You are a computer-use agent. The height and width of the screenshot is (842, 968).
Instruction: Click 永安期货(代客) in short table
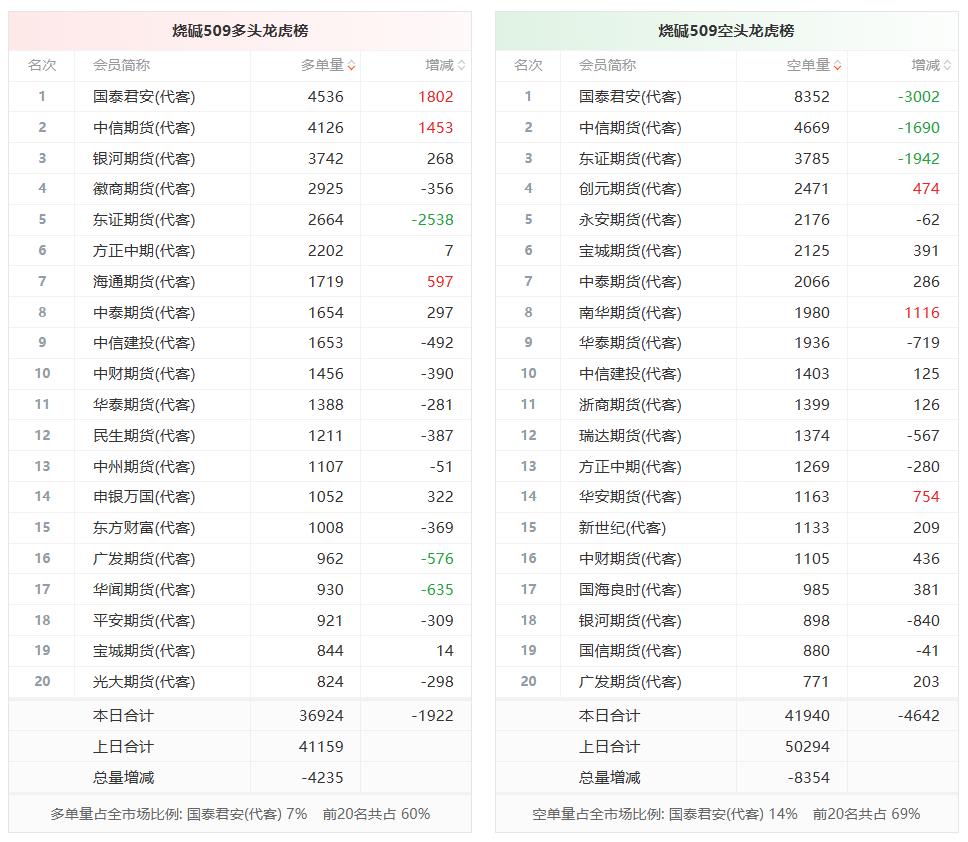630,220
